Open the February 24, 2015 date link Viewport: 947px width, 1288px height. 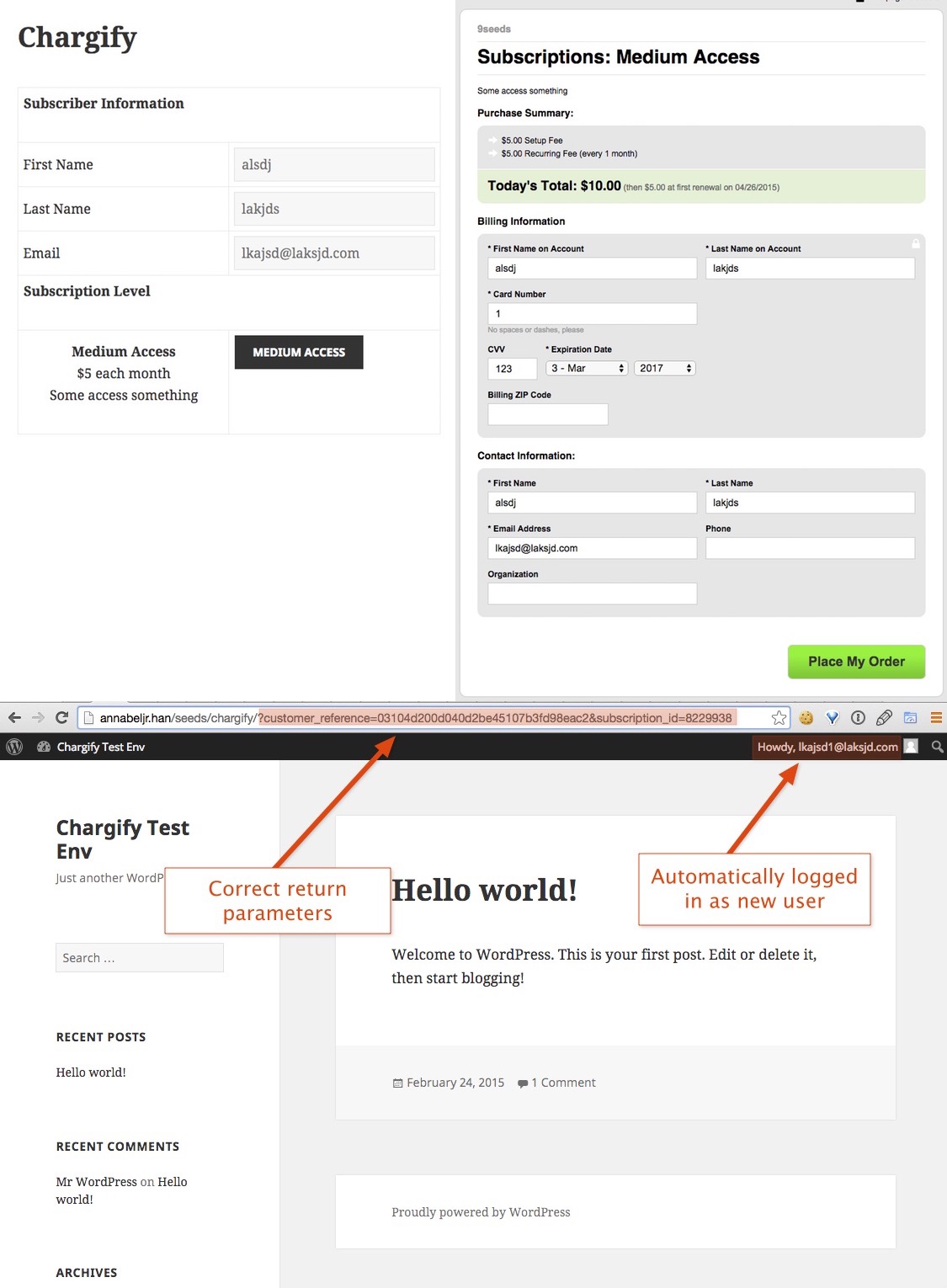click(455, 1083)
